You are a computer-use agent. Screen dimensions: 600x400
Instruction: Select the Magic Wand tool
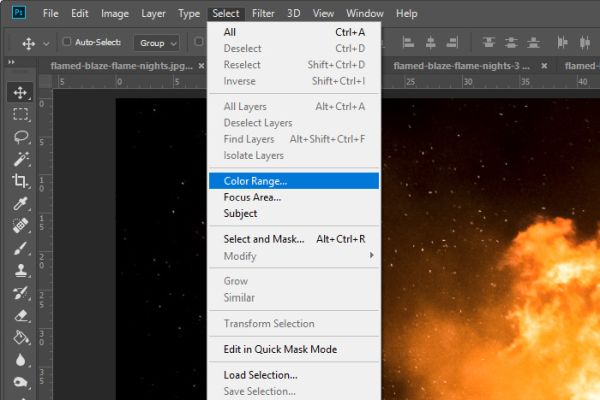(x=21, y=159)
